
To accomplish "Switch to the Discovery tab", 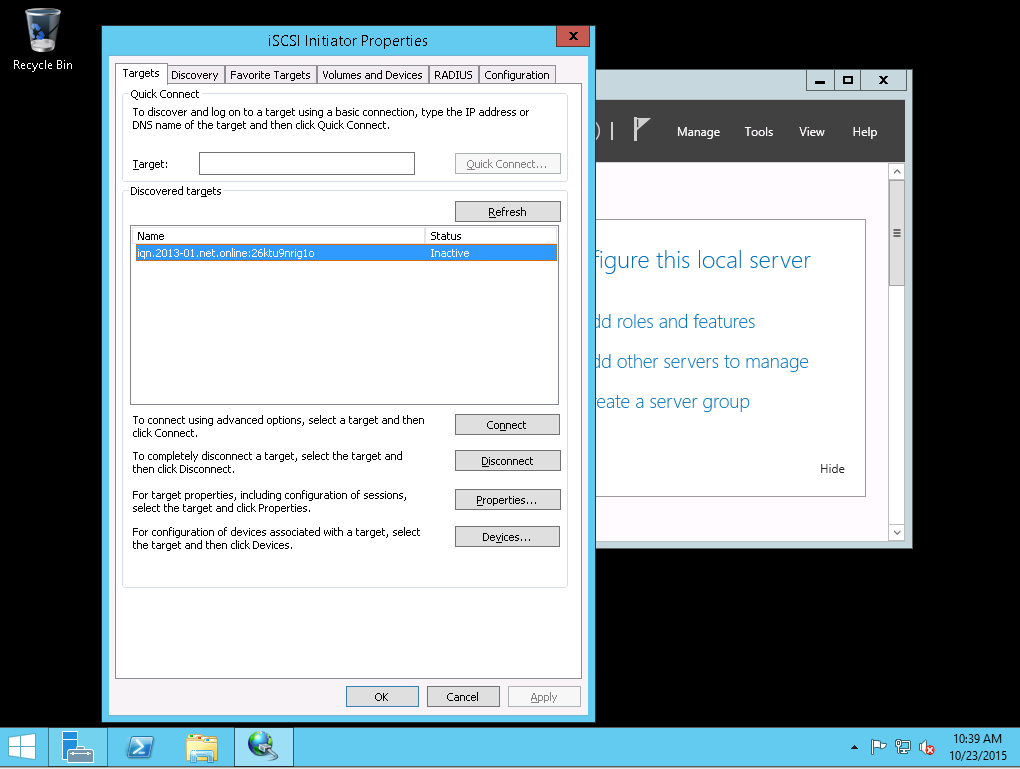I will tap(194, 75).
